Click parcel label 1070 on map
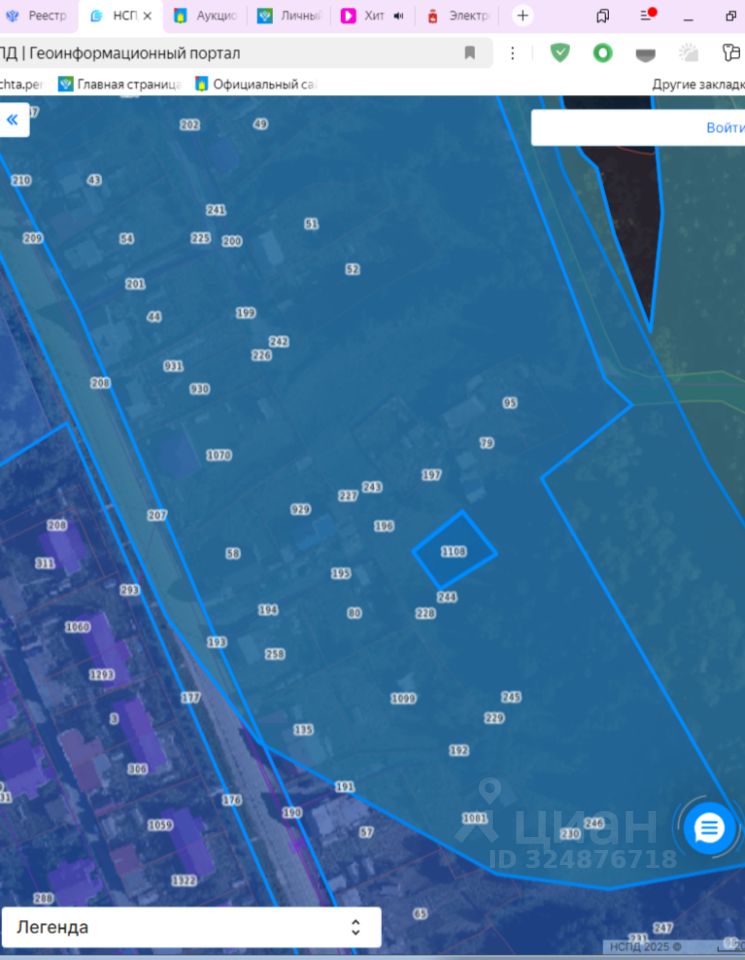Image resolution: width=745 pixels, height=960 pixels. coord(219,455)
